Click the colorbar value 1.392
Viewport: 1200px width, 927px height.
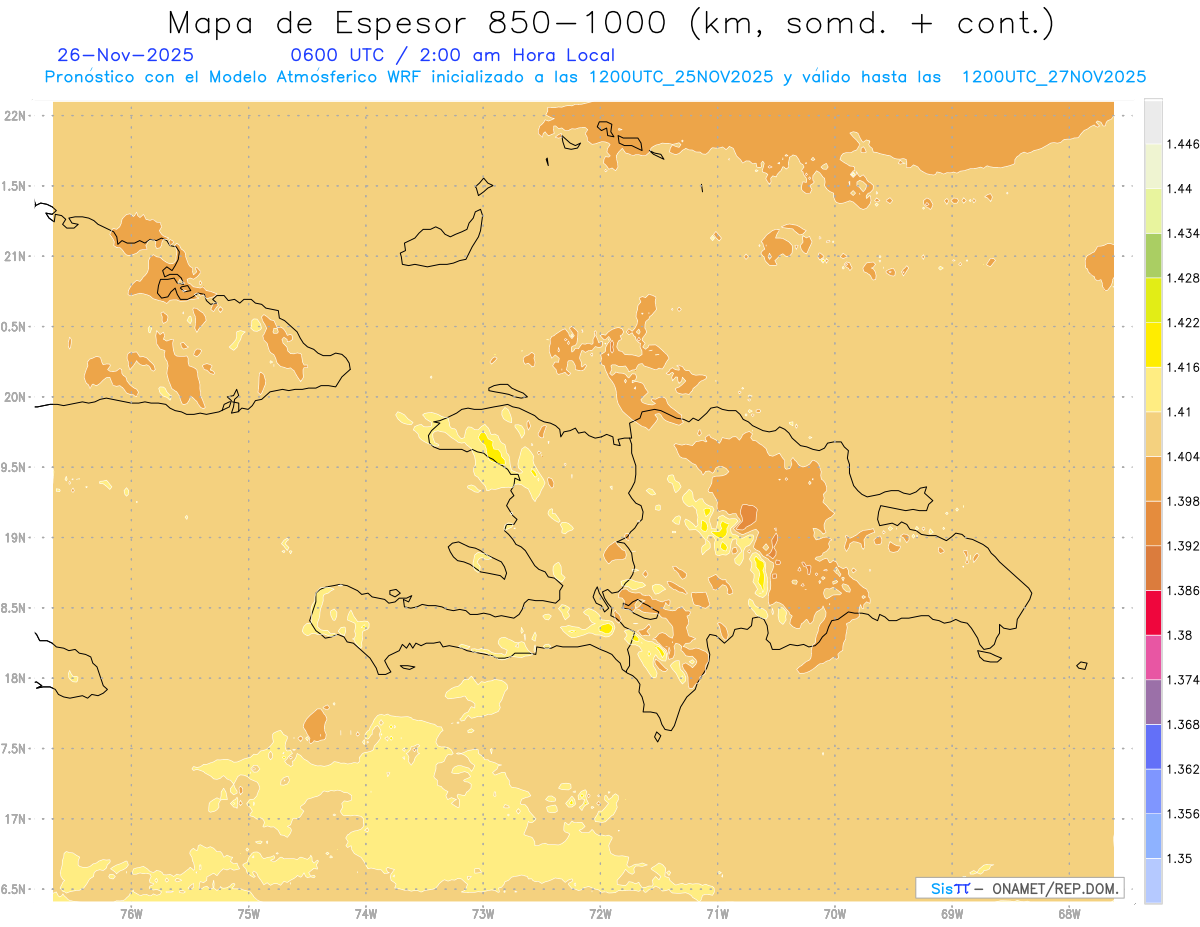click(x=1184, y=546)
